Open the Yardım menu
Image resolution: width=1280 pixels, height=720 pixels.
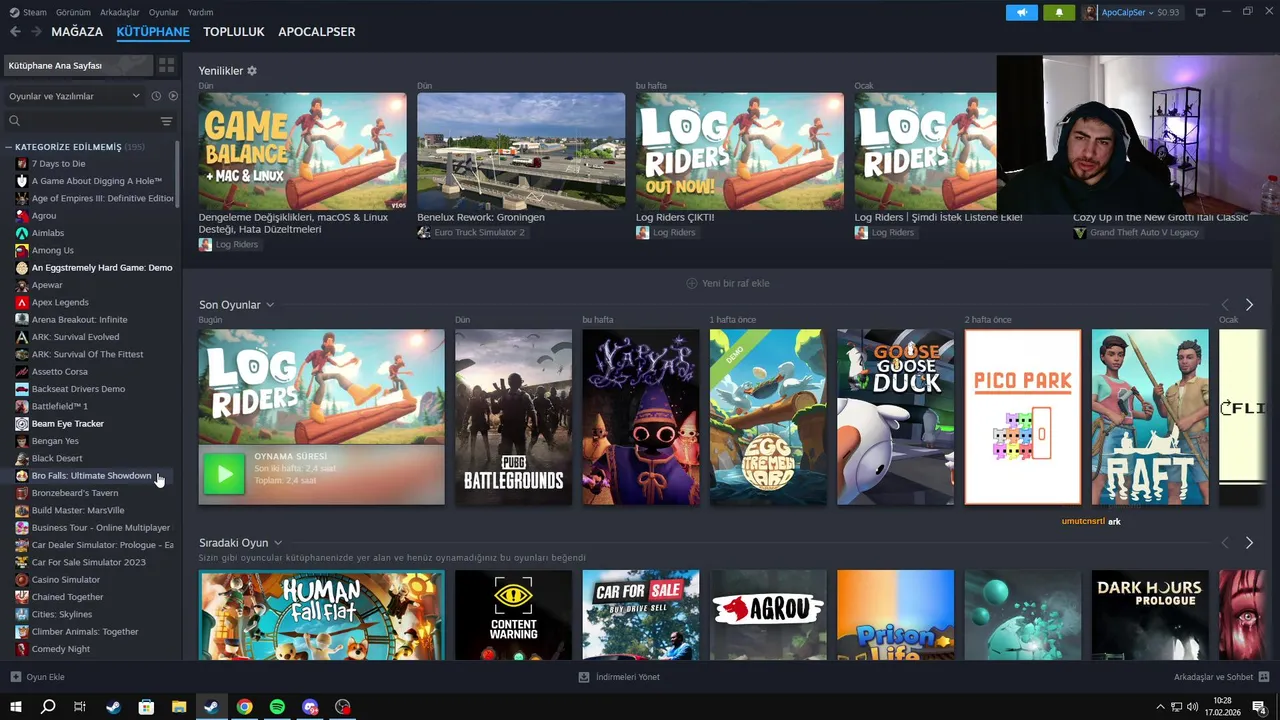click(200, 12)
